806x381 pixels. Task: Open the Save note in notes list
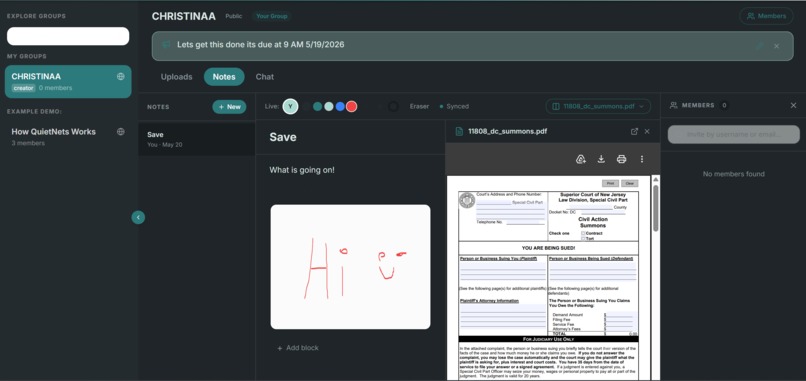click(196, 139)
